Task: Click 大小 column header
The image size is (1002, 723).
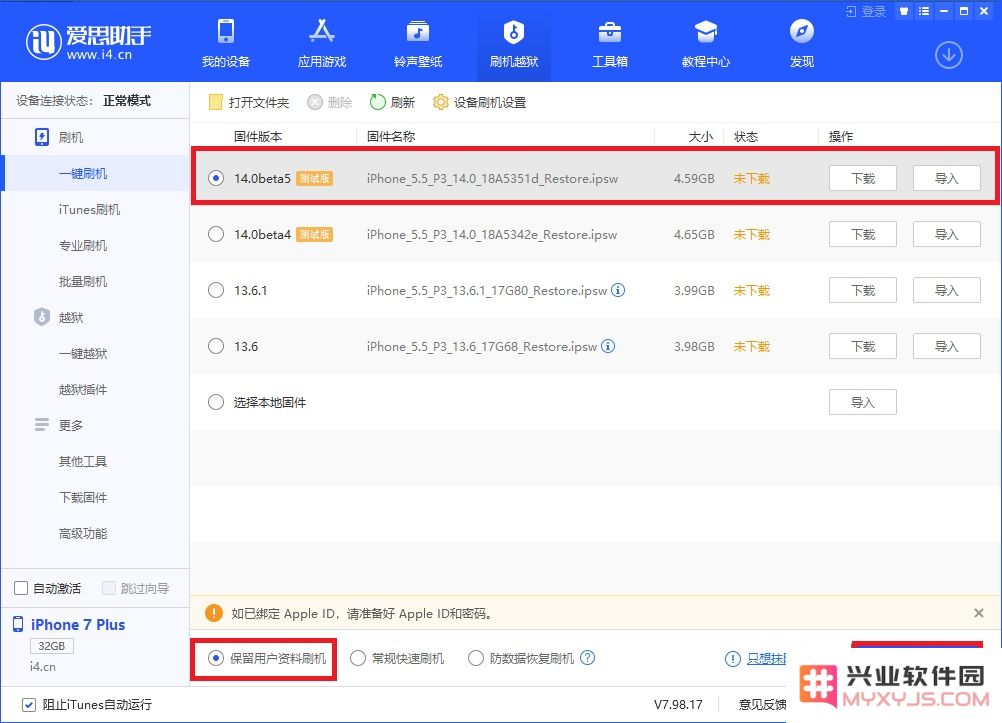Action: pos(700,136)
